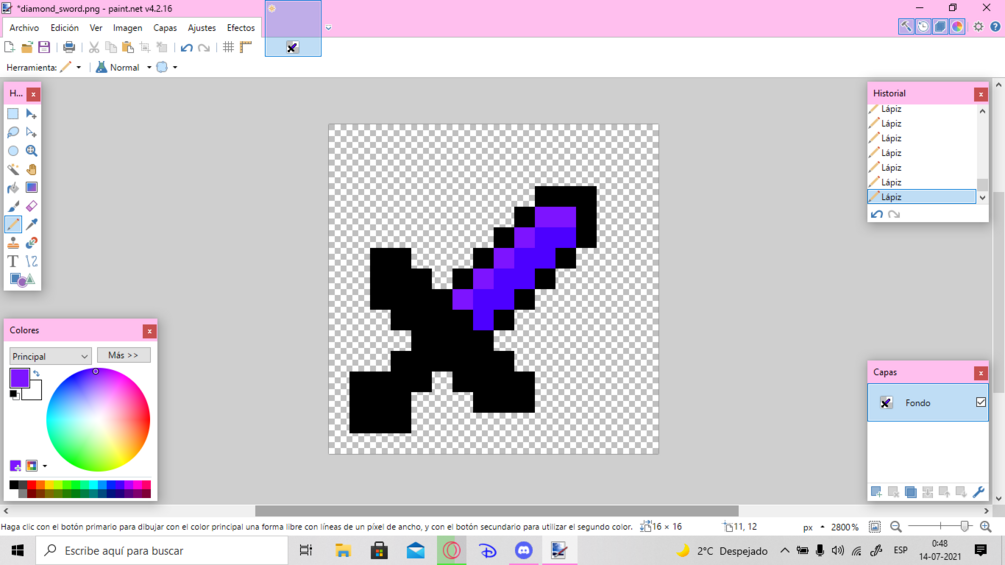Toggle the rulers display
Viewport: 1005px width, 565px height.
[x=245, y=47]
